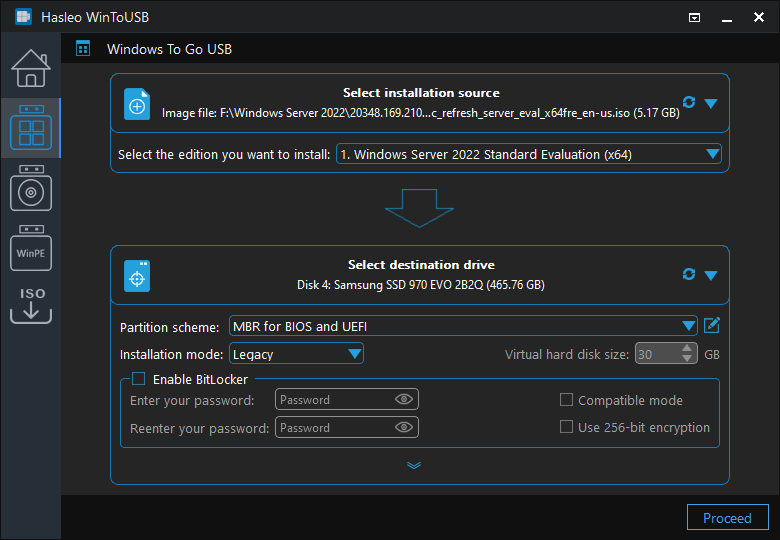Viewport: 780px width, 540px height.
Task: Open the Windows Installation USB sidebar icon
Action: (31, 188)
